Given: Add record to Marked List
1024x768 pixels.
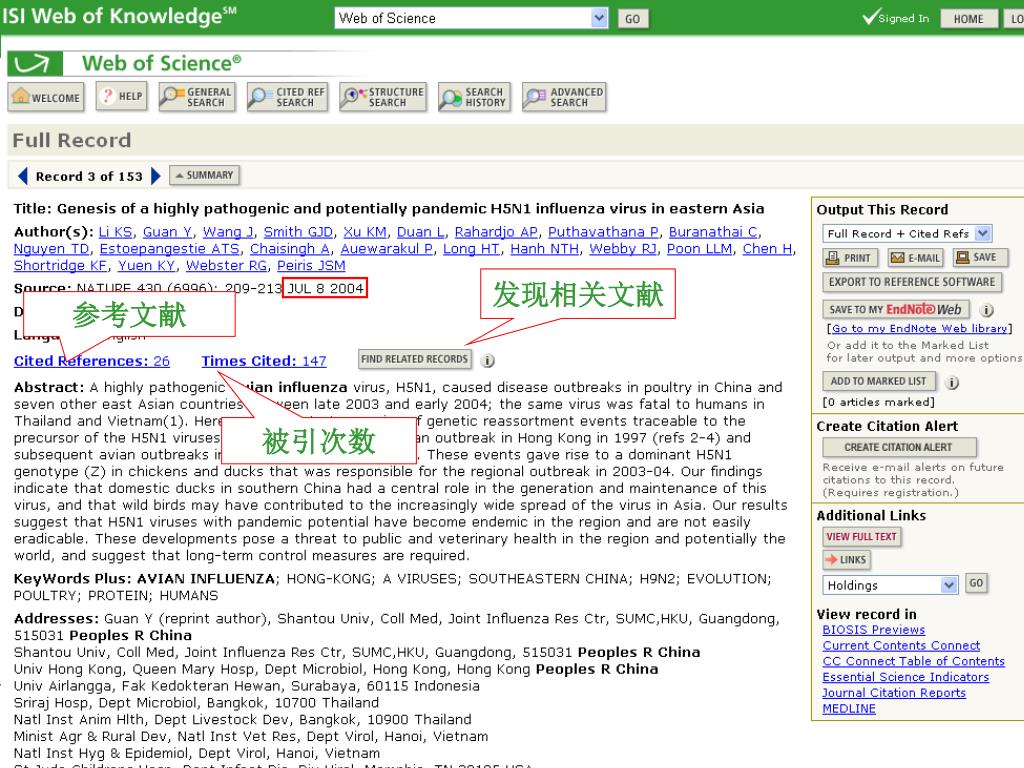Looking at the screenshot, I should pos(878,381).
